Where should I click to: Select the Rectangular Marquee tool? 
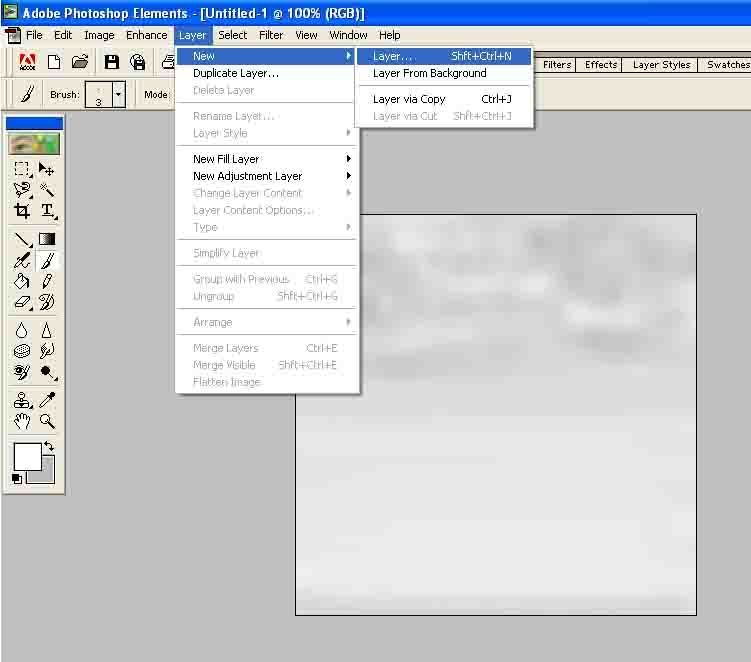coord(23,169)
